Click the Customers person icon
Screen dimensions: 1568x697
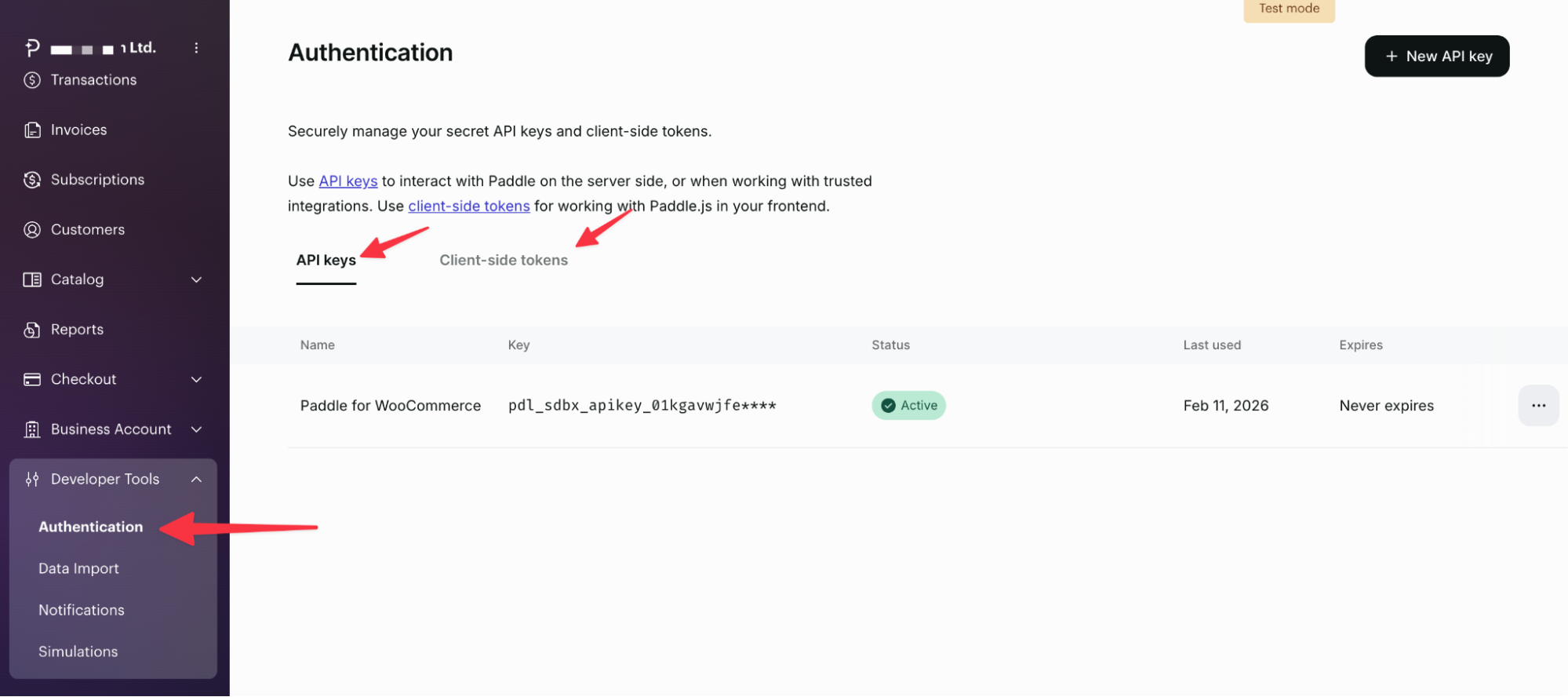[32, 230]
